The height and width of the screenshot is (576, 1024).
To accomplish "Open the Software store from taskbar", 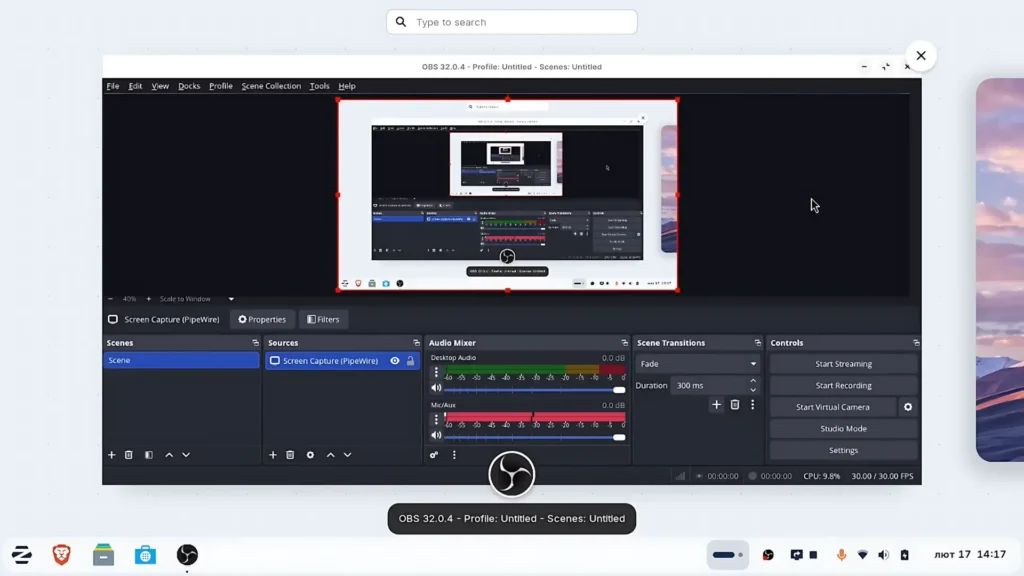I will pos(145,555).
